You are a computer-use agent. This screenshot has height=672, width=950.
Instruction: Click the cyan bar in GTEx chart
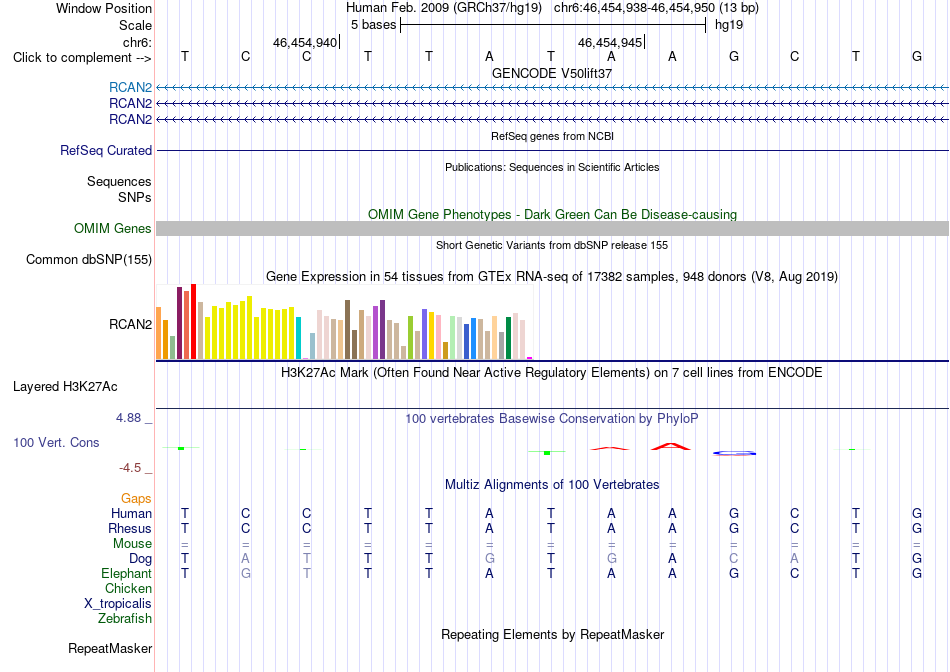298,338
